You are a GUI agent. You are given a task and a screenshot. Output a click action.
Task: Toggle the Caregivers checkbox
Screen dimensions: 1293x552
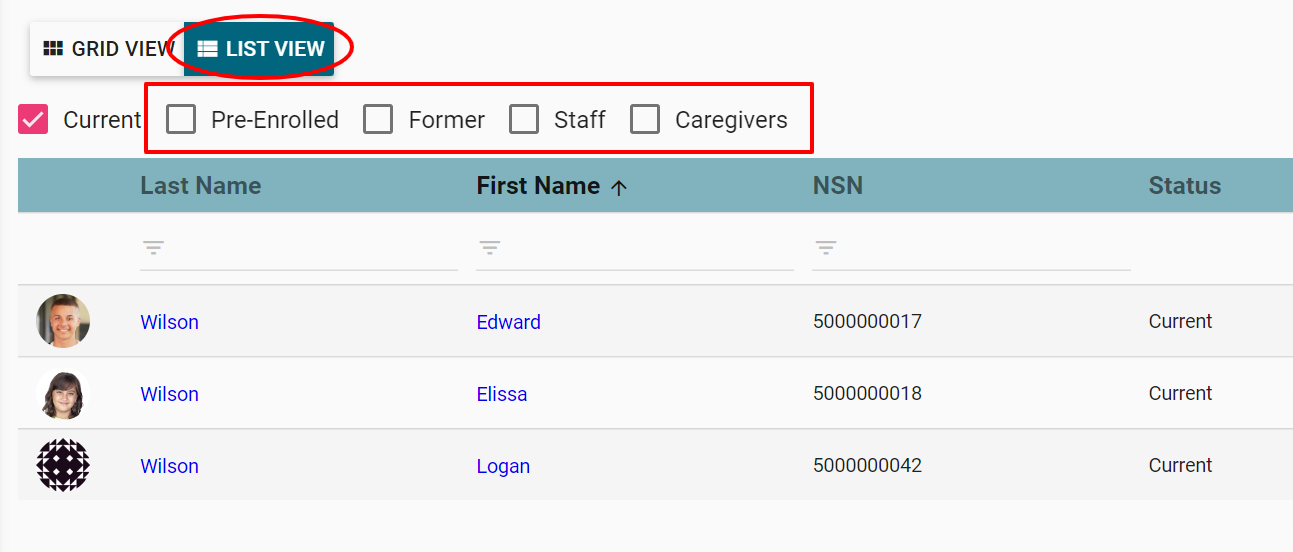click(645, 120)
